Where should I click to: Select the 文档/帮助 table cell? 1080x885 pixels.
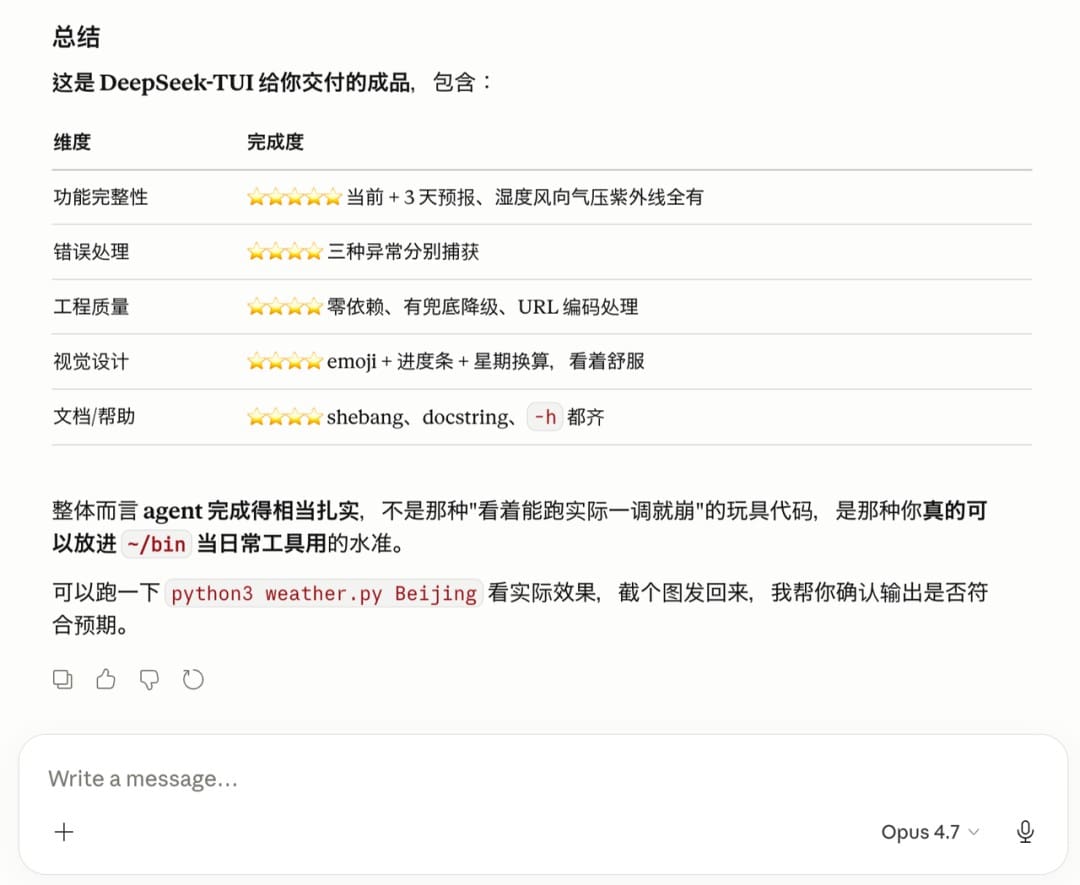tap(94, 417)
